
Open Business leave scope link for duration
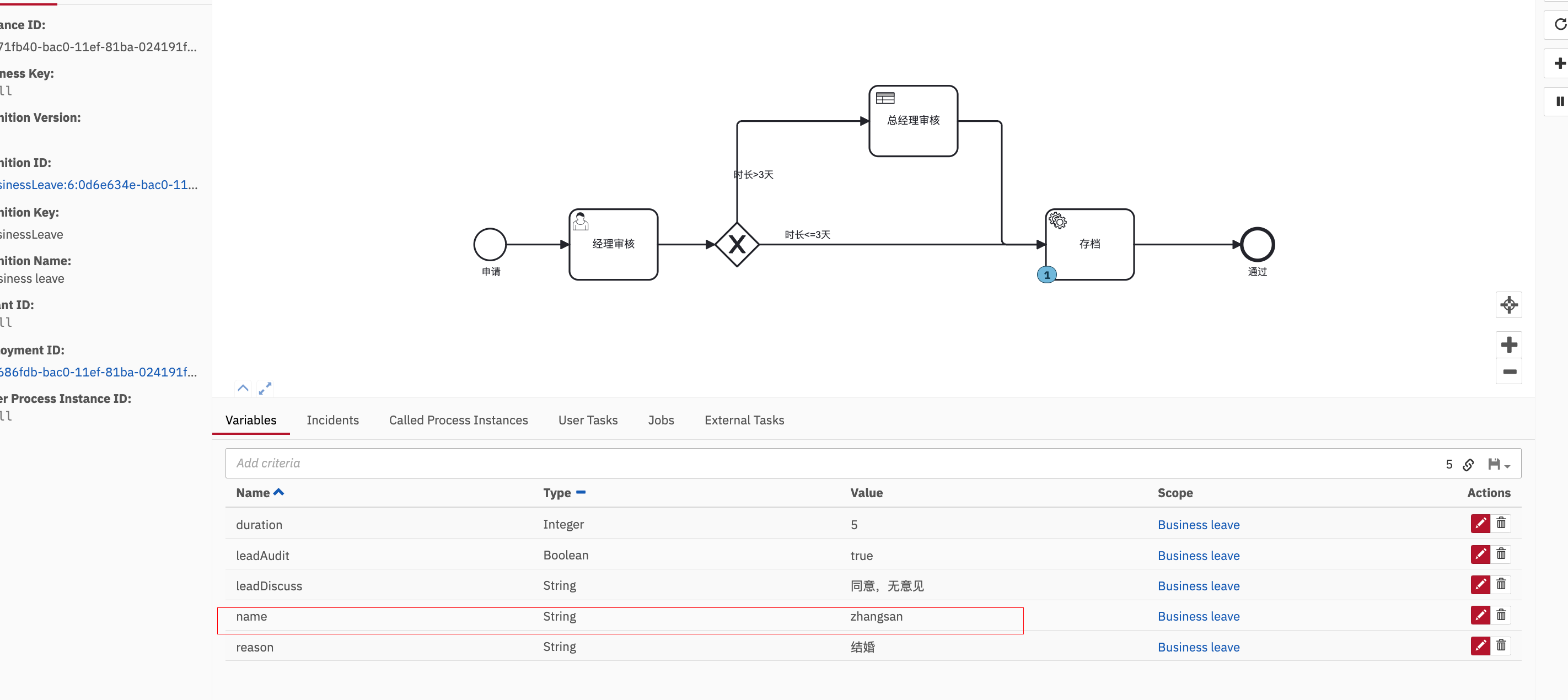click(x=1198, y=525)
